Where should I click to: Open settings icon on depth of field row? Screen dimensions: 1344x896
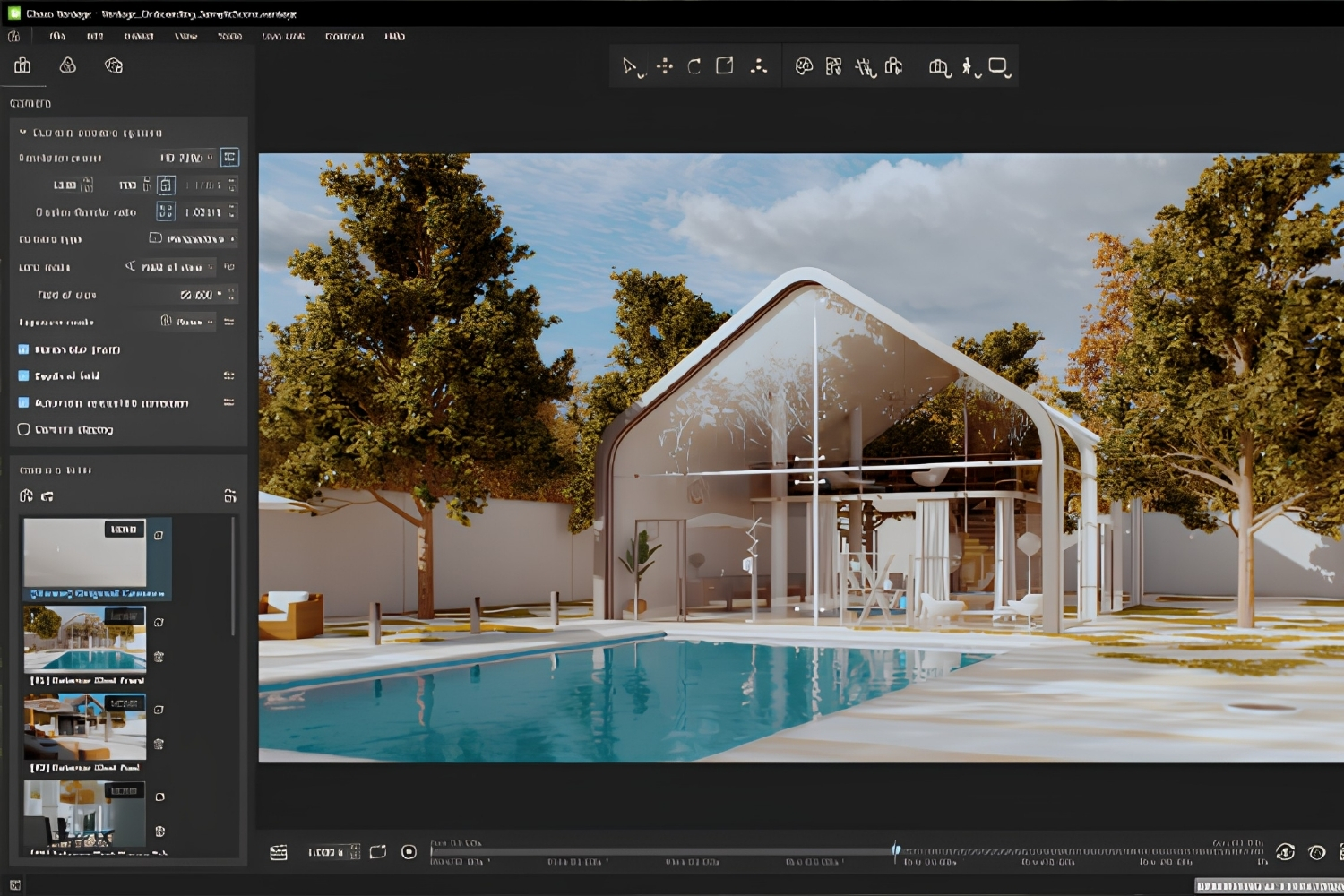tap(229, 376)
